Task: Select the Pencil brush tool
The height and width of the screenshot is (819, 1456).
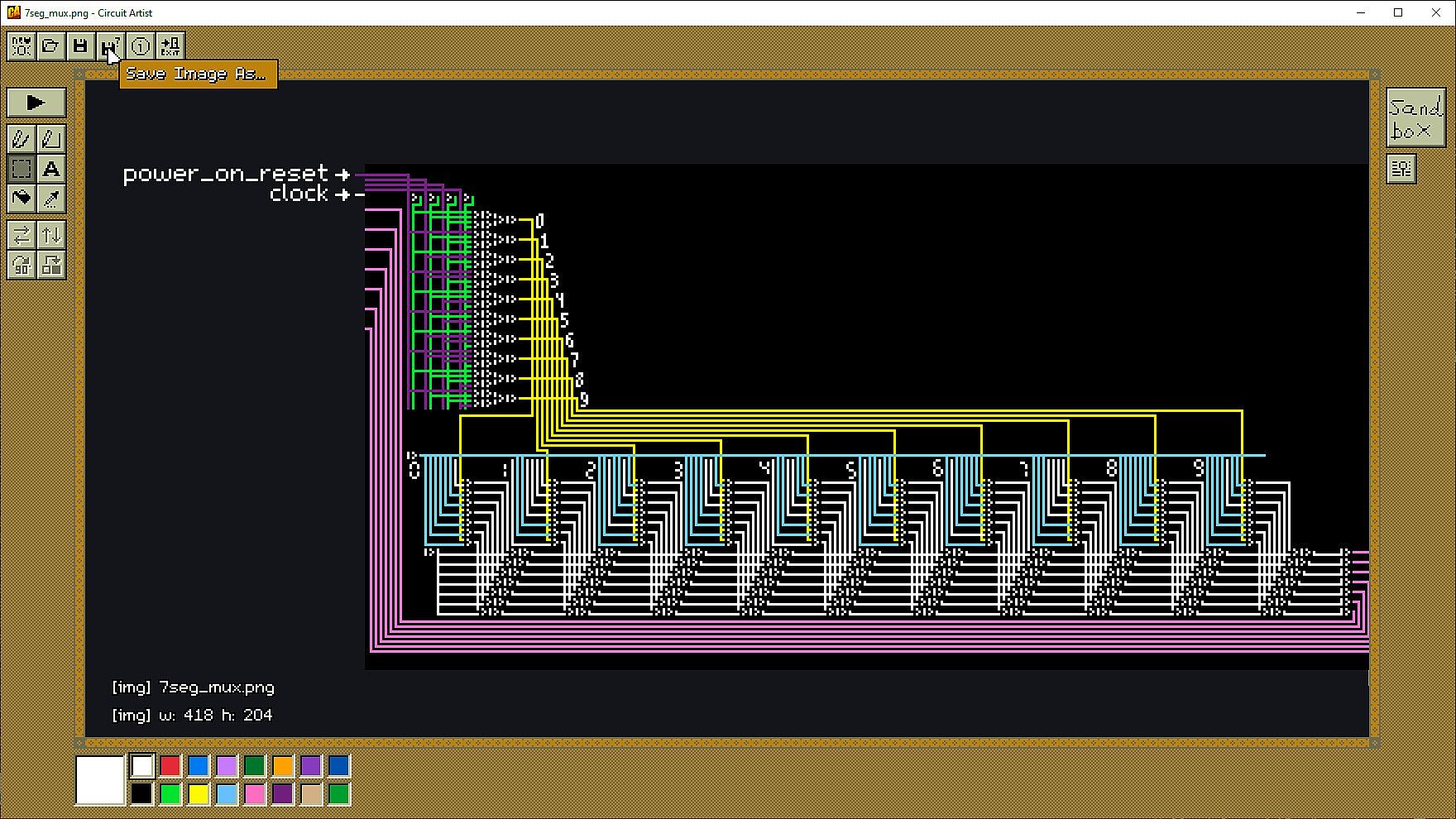Action: [22, 139]
